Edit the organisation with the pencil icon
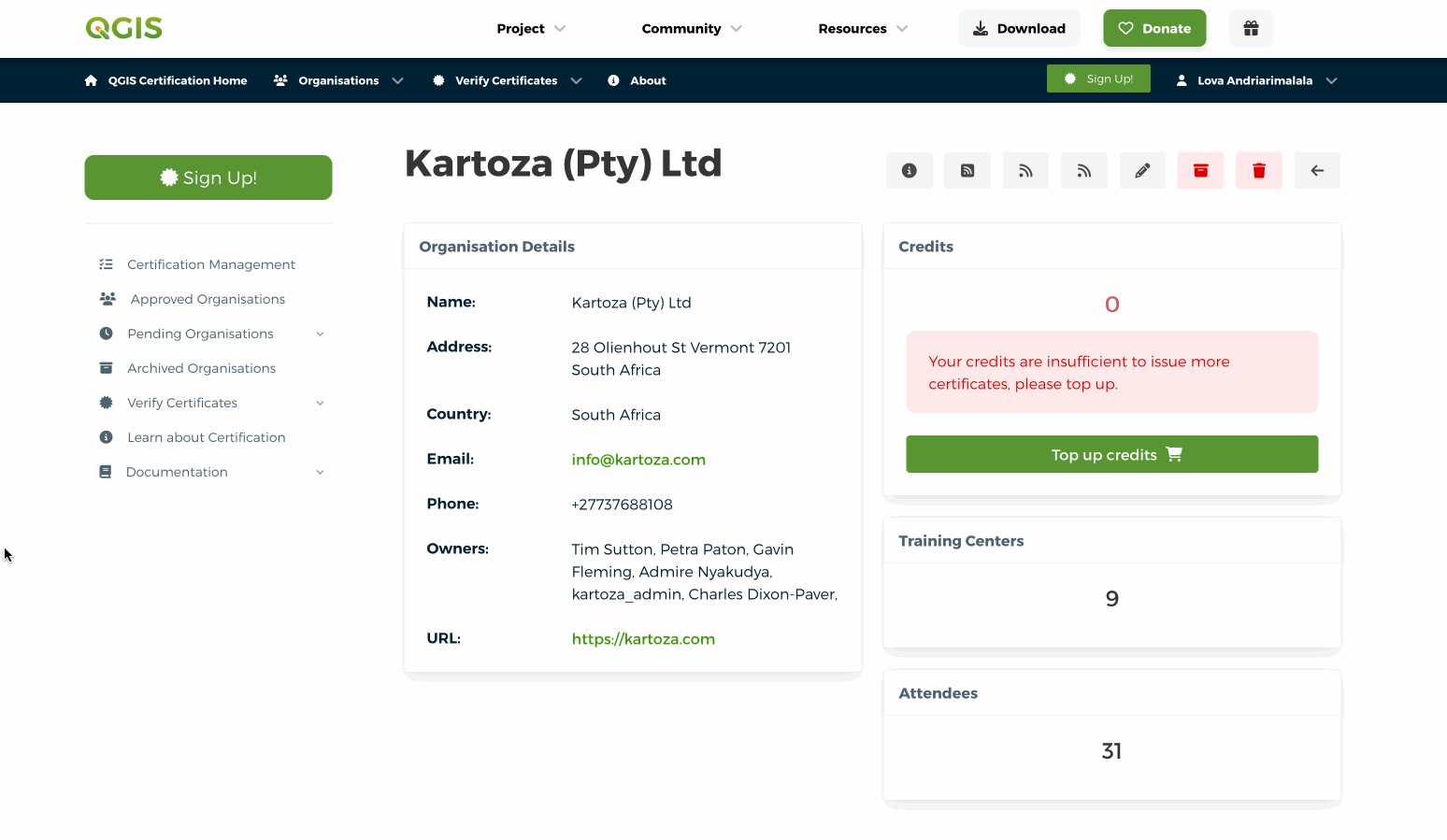The image size is (1447, 840). tap(1142, 171)
